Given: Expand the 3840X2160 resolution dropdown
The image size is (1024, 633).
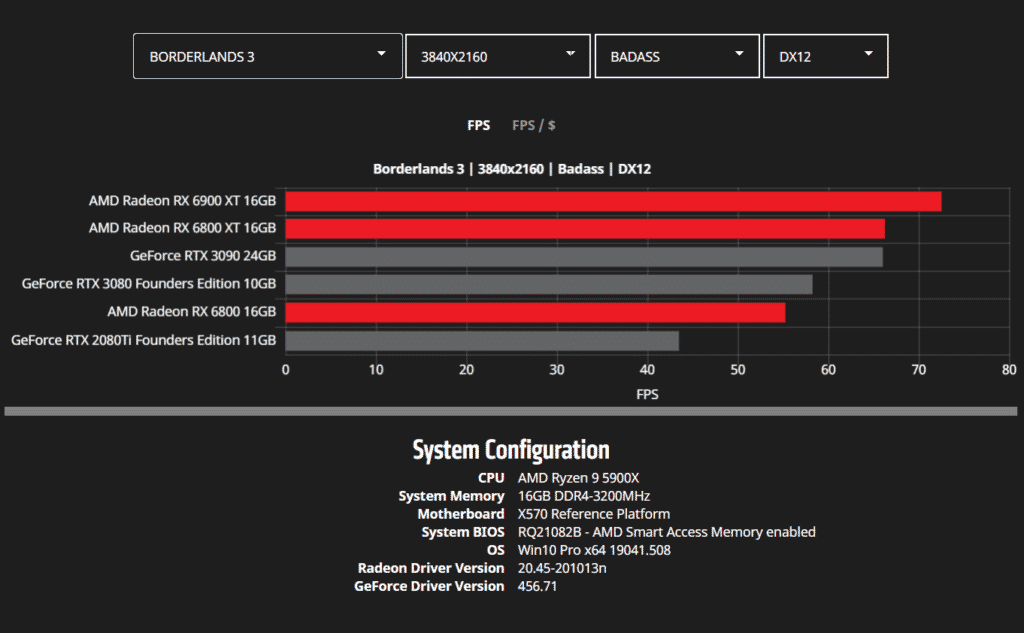Looking at the screenshot, I should click(x=497, y=56).
